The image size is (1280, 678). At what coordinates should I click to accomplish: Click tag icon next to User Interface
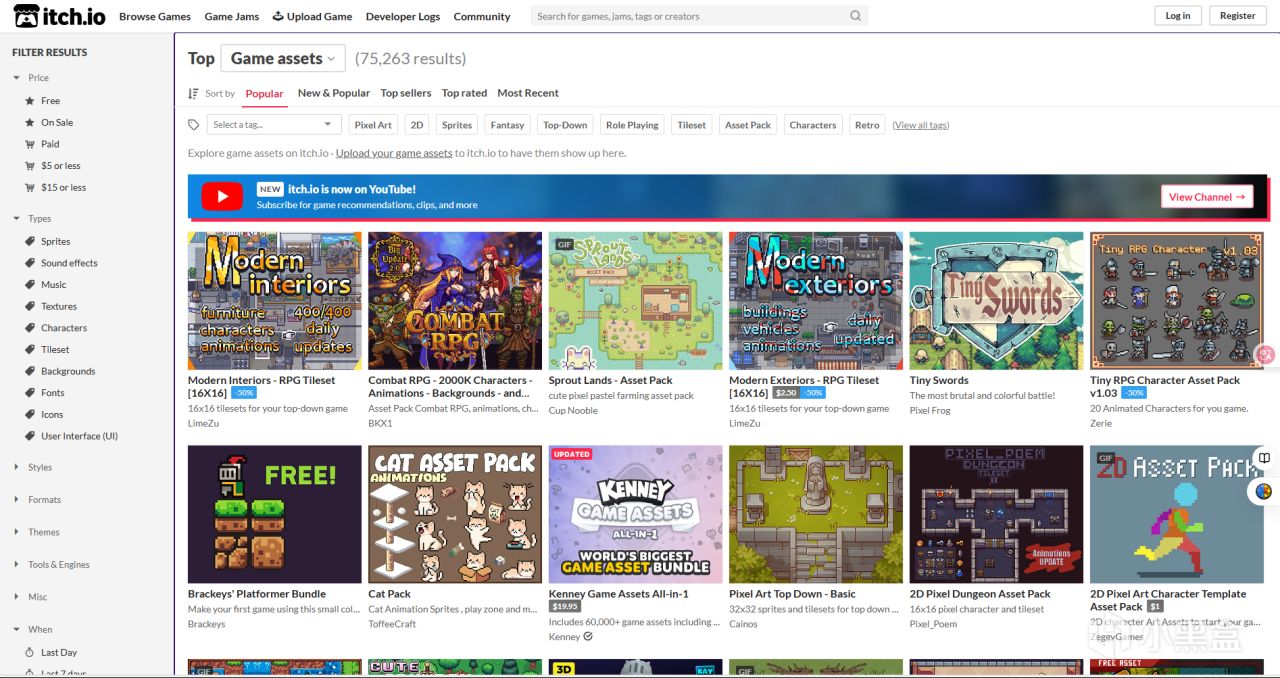tap(30, 436)
